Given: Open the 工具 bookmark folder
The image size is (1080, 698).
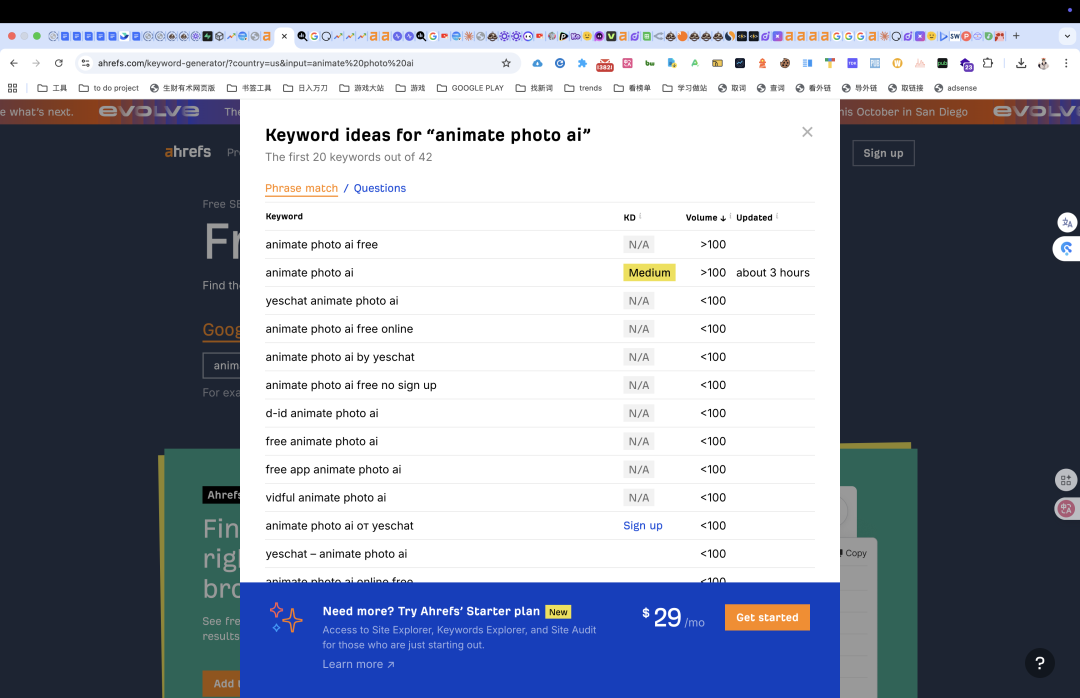Looking at the screenshot, I should tap(52, 88).
